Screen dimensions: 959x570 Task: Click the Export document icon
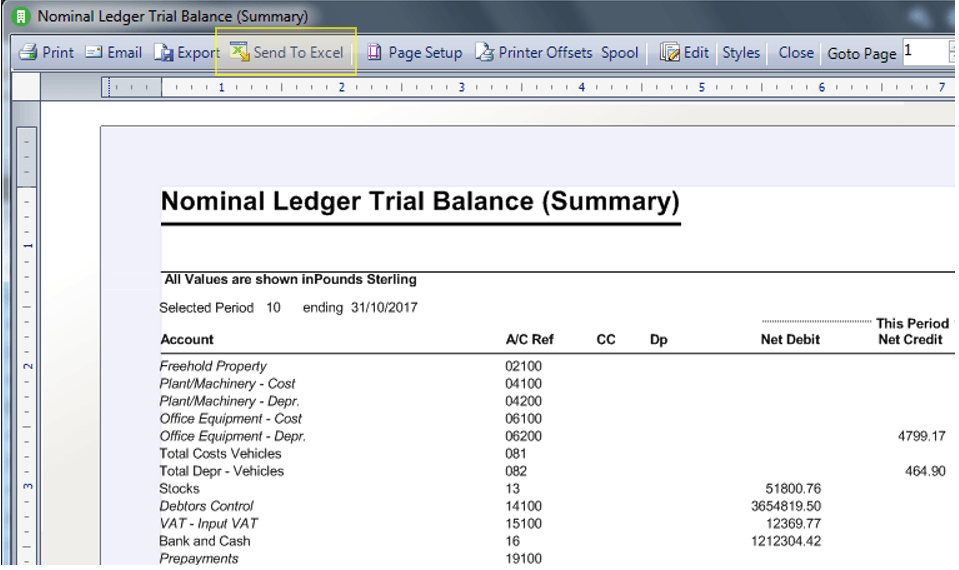point(163,53)
